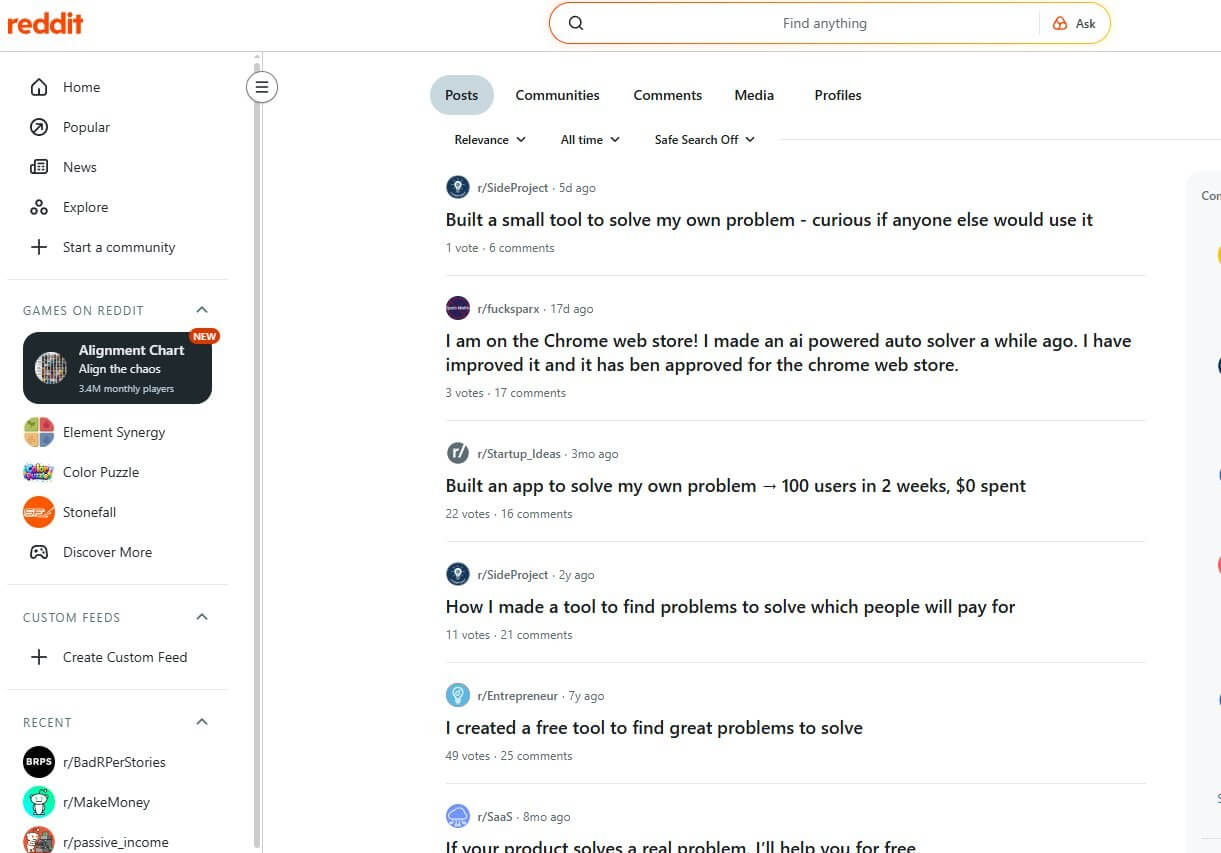Image resolution: width=1221 pixels, height=853 pixels.
Task: Click the Element Synergy game icon
Action: (x=39, y=432)
